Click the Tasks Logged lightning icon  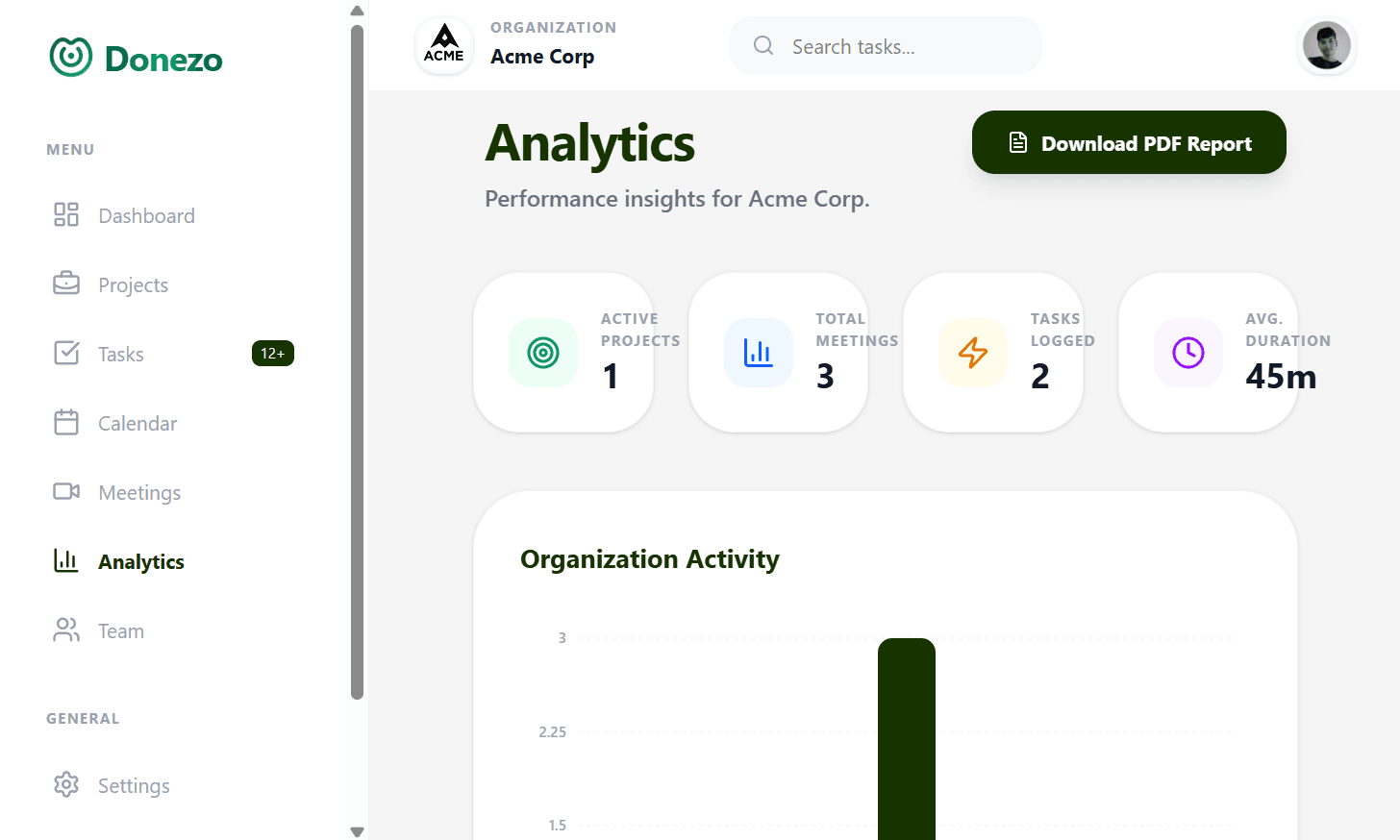point(973,353)
